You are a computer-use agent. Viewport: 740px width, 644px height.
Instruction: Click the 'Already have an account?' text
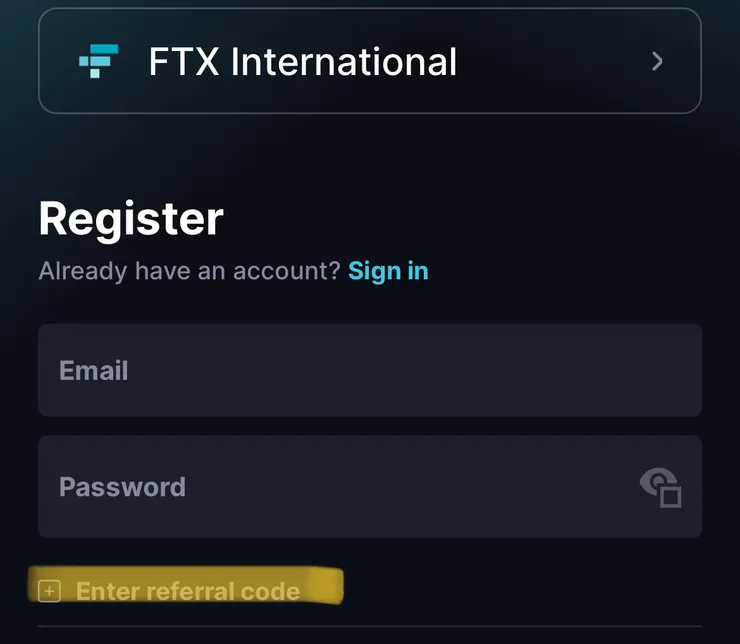coord(190,271)
